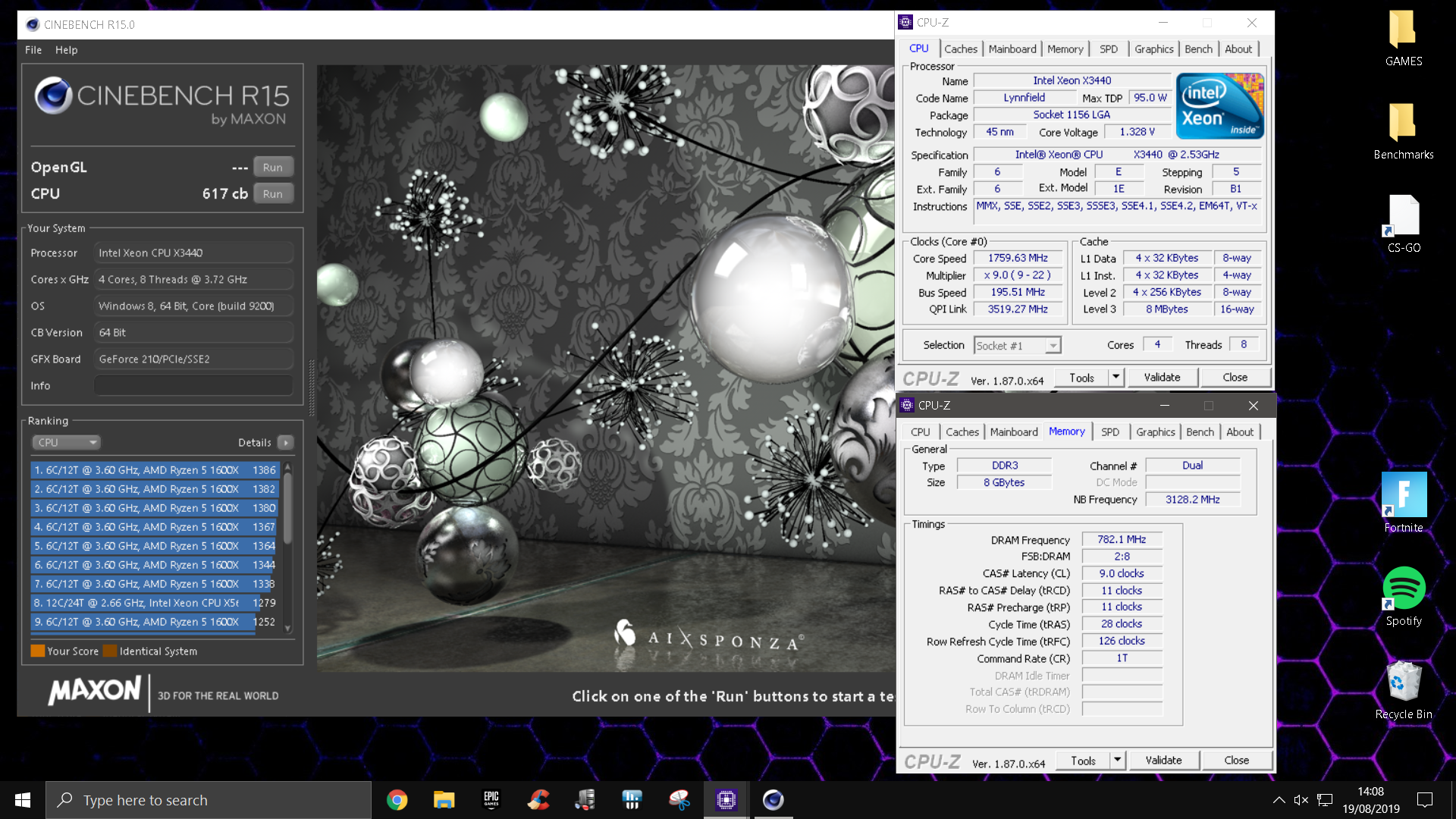The height and width of the screenshot is (819, 1456).
Task: Click the top CPU-Z window title icon
Action: tap(905, 23)
